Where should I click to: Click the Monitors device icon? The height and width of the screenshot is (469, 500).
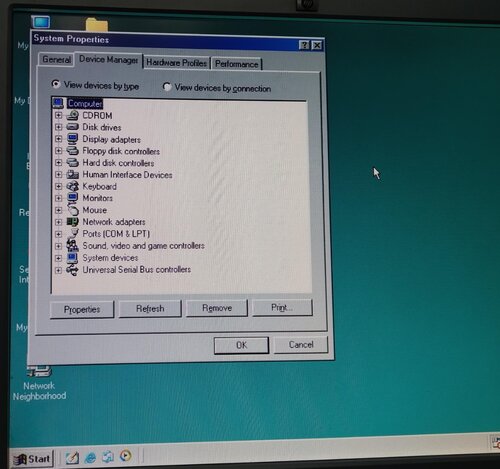(x=72, y=198)
